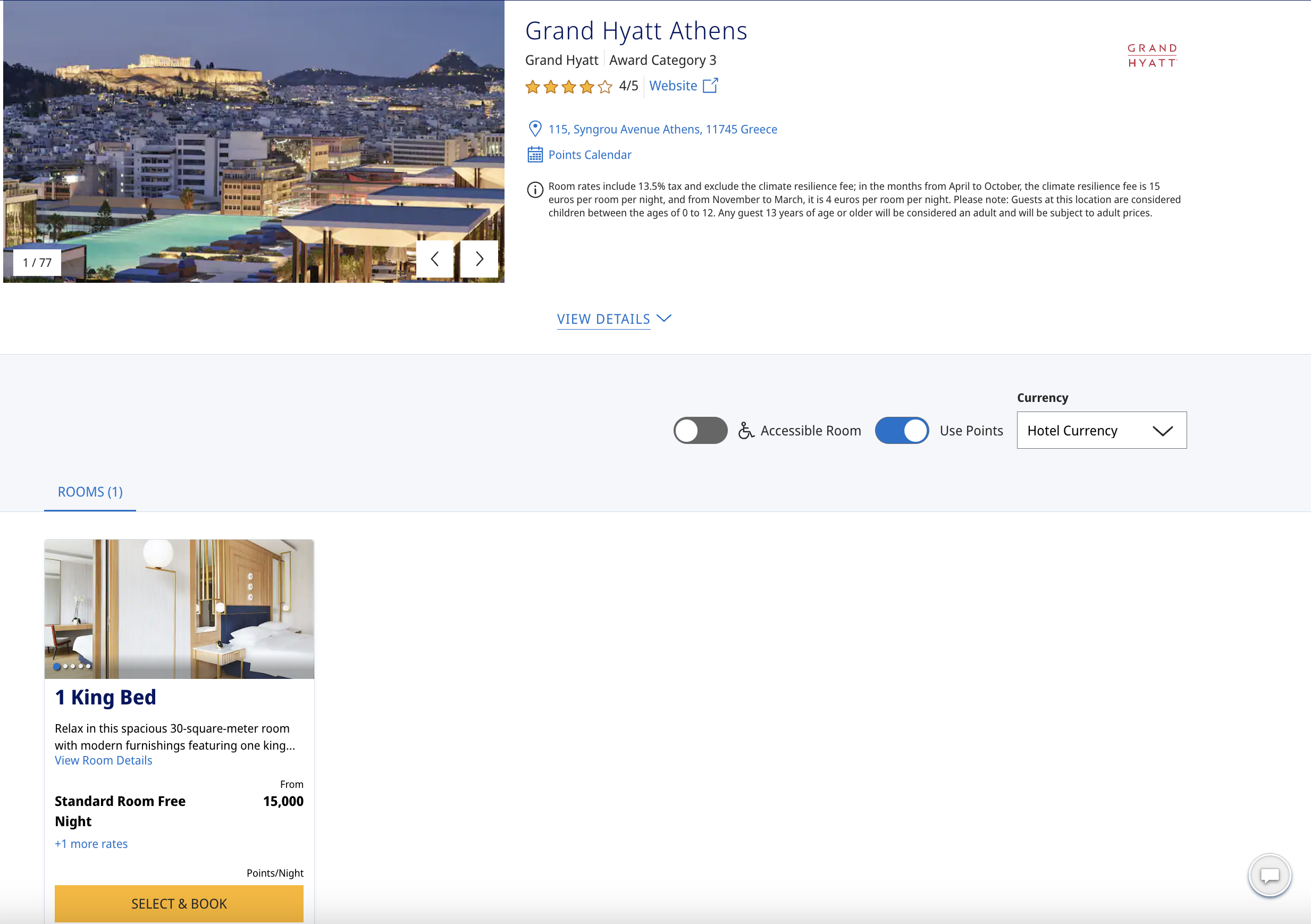Show the next hotel photo
This screenshot has width=1311, height=924.
[x=479, y=259]
